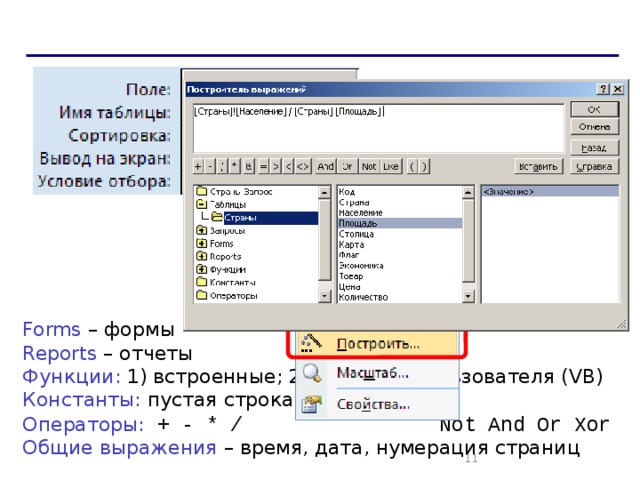Click the plus operator button
640x480 pixels.
pyautogui.click(x=198, y=167)
